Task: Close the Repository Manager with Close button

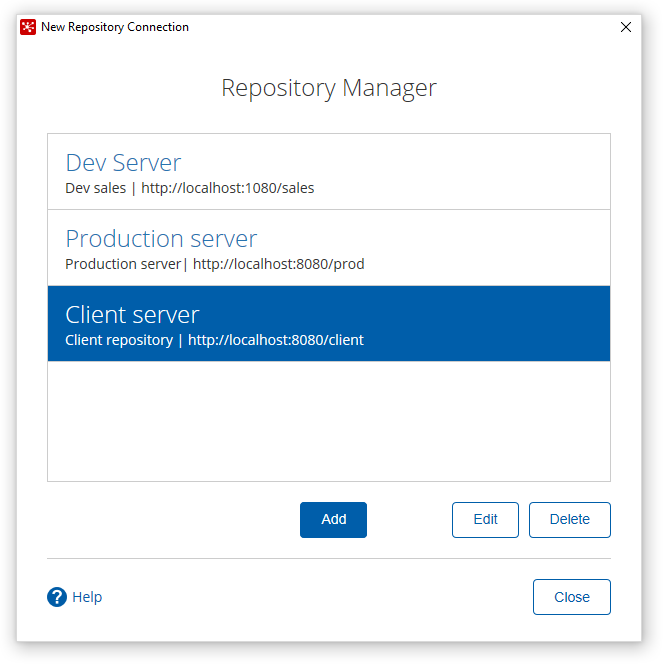Action: [572, 597]
